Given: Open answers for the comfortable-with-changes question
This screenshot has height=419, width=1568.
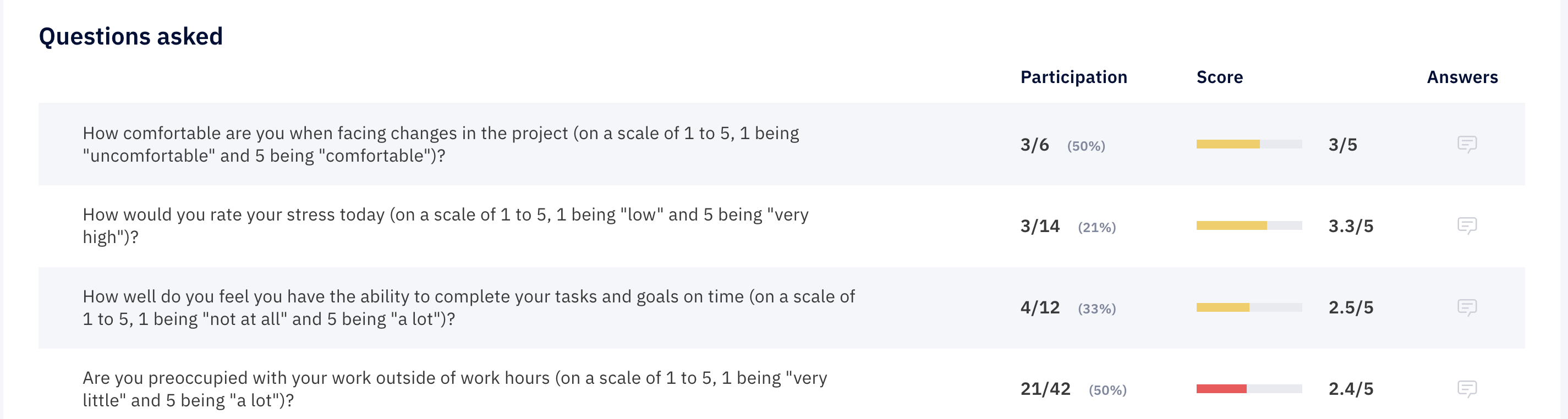Looking at the screenshot, I should pos(1467,144).
